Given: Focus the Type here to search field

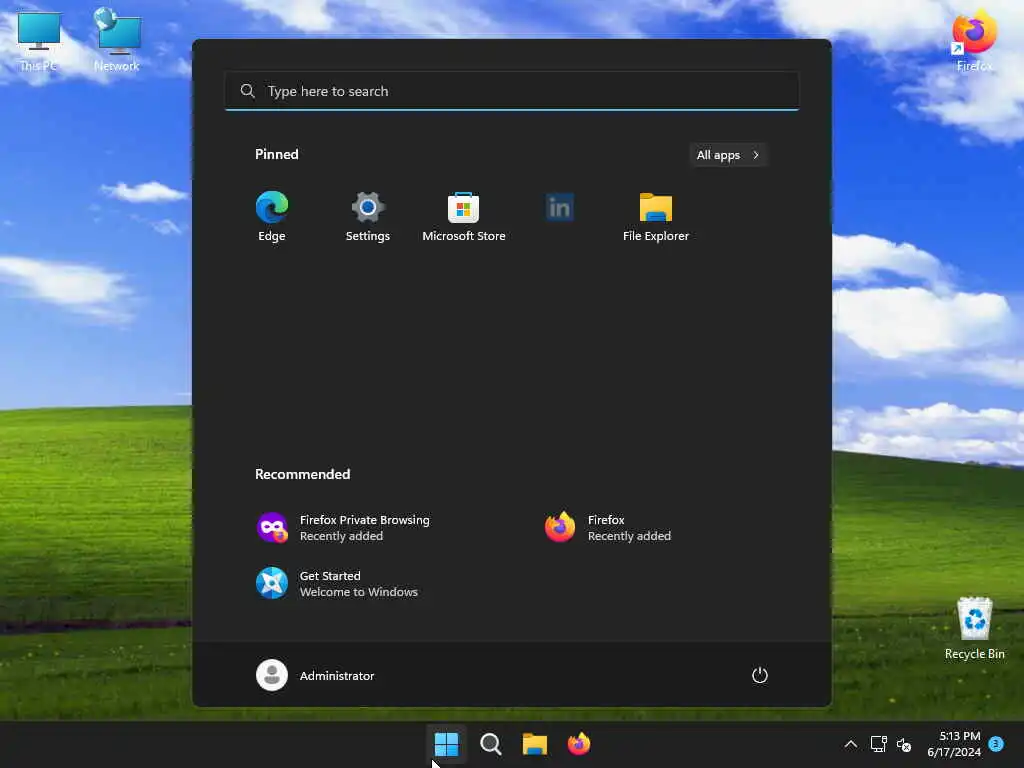Looking at the screenshot, I should [x=512, y=91].
